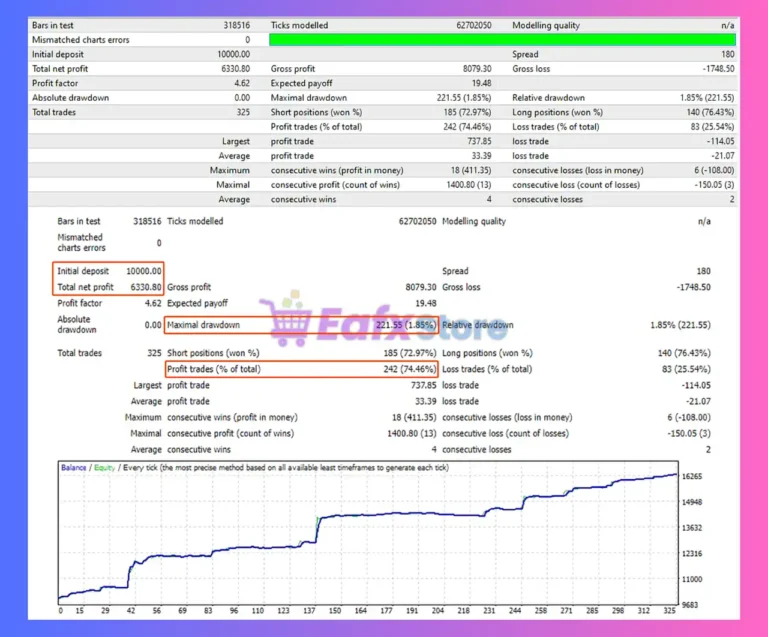
Task: Click trade number 42 on the chart axis
Action: pyautogui.click(x=131, y=611)
